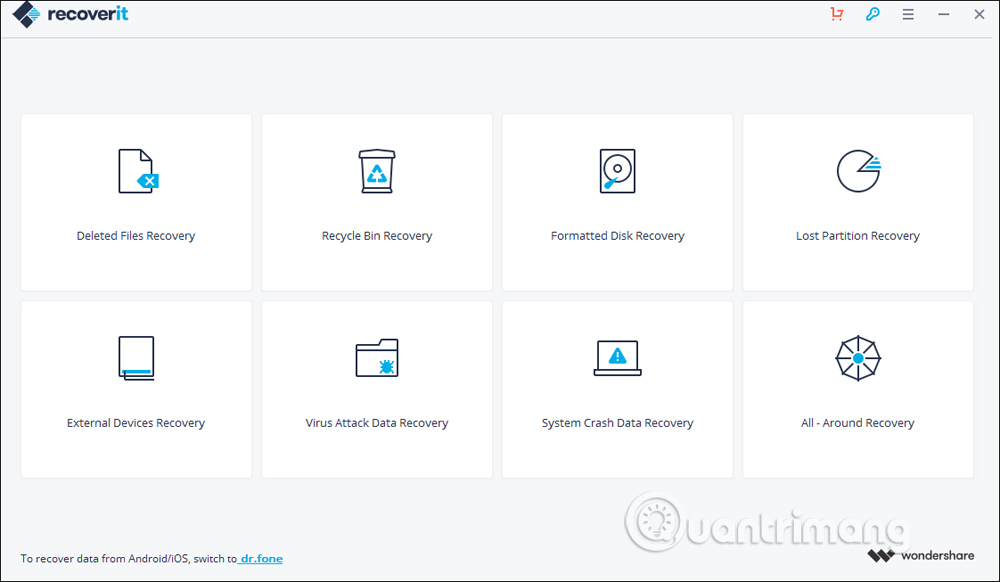This screenshot has width=1000, height=582.
Task: Click the External Devices Recovery label
Action: [136, 422]
